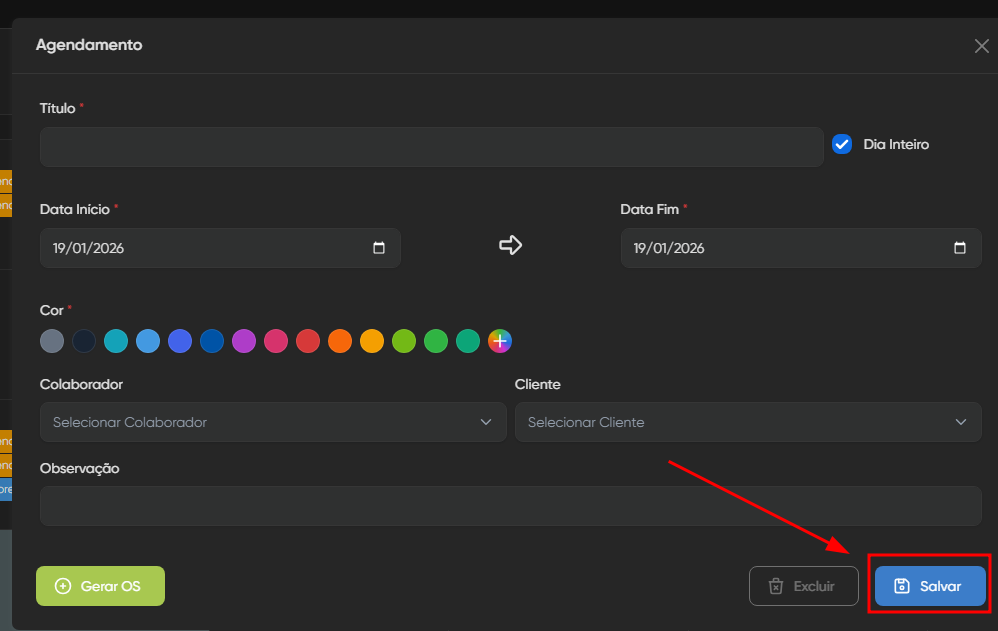Focus the Observação text field
998x631 pixels.
[x=510, y=506]
